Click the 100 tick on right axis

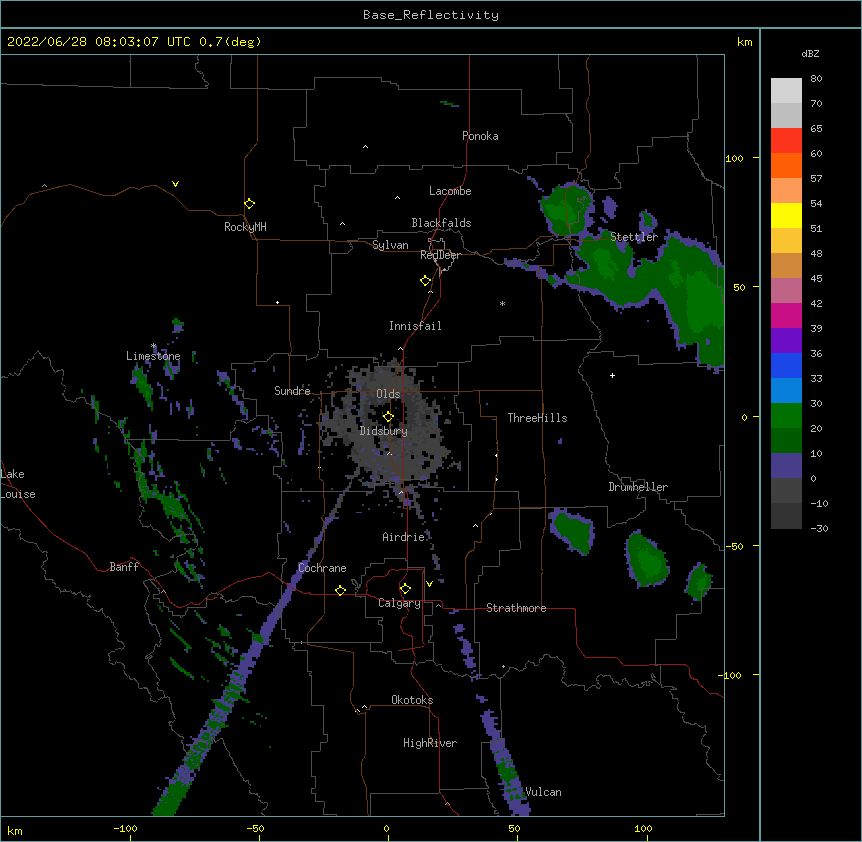click(734, 158)
